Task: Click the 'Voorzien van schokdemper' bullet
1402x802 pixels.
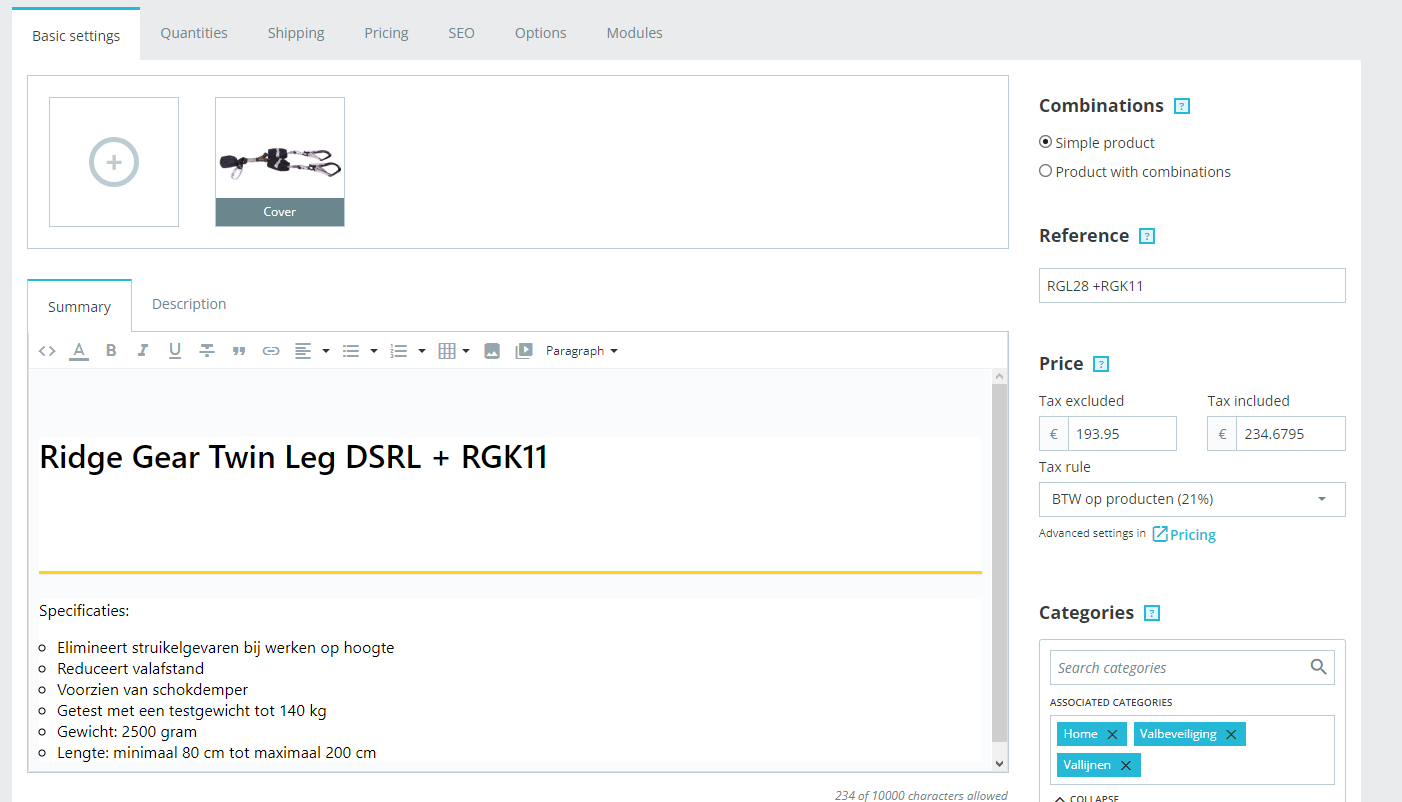Action: [x=152, y=690]
